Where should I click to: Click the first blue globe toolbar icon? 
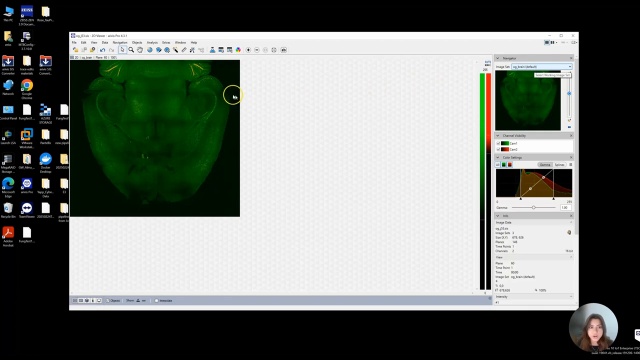tap(150, 50)
